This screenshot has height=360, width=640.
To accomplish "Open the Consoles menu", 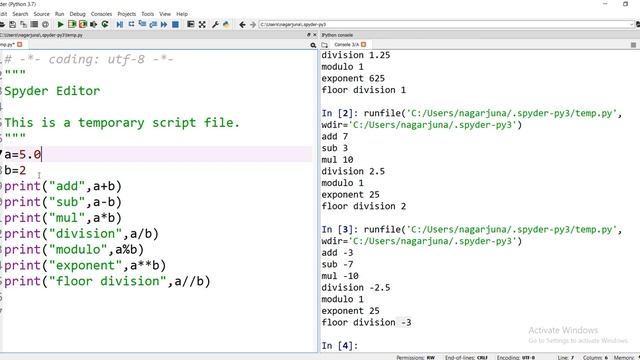I will point(101,14).
